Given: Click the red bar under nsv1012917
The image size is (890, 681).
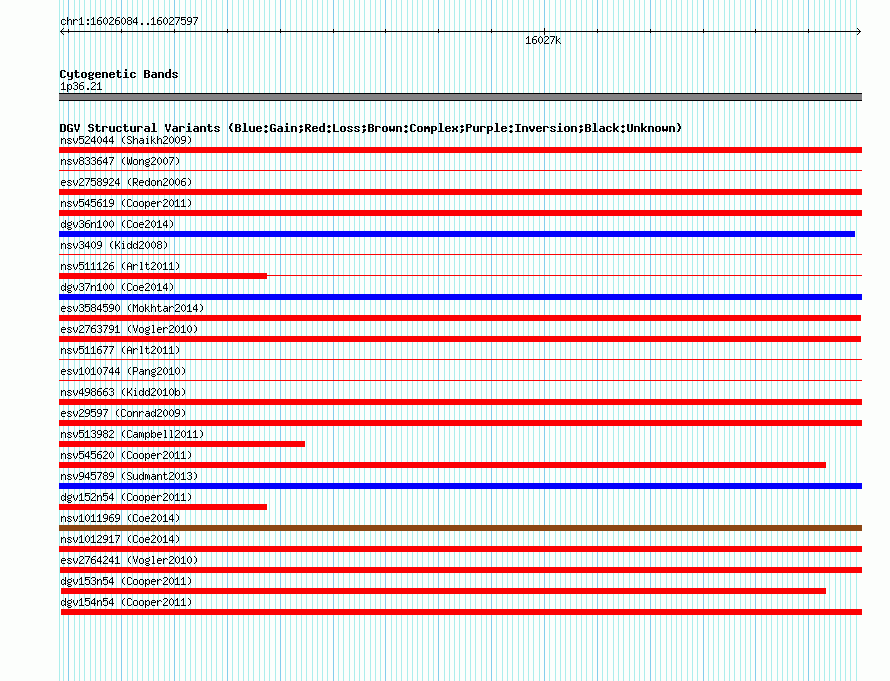Looking at the screenshot, I should 460,549.
